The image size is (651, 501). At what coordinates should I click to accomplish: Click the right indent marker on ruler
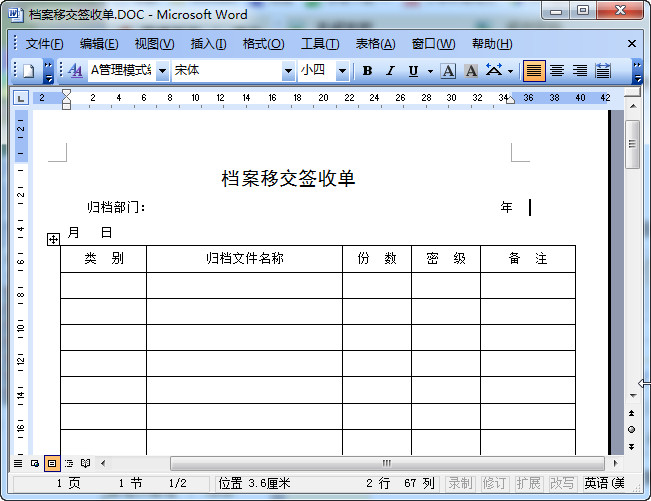[510, 100]
